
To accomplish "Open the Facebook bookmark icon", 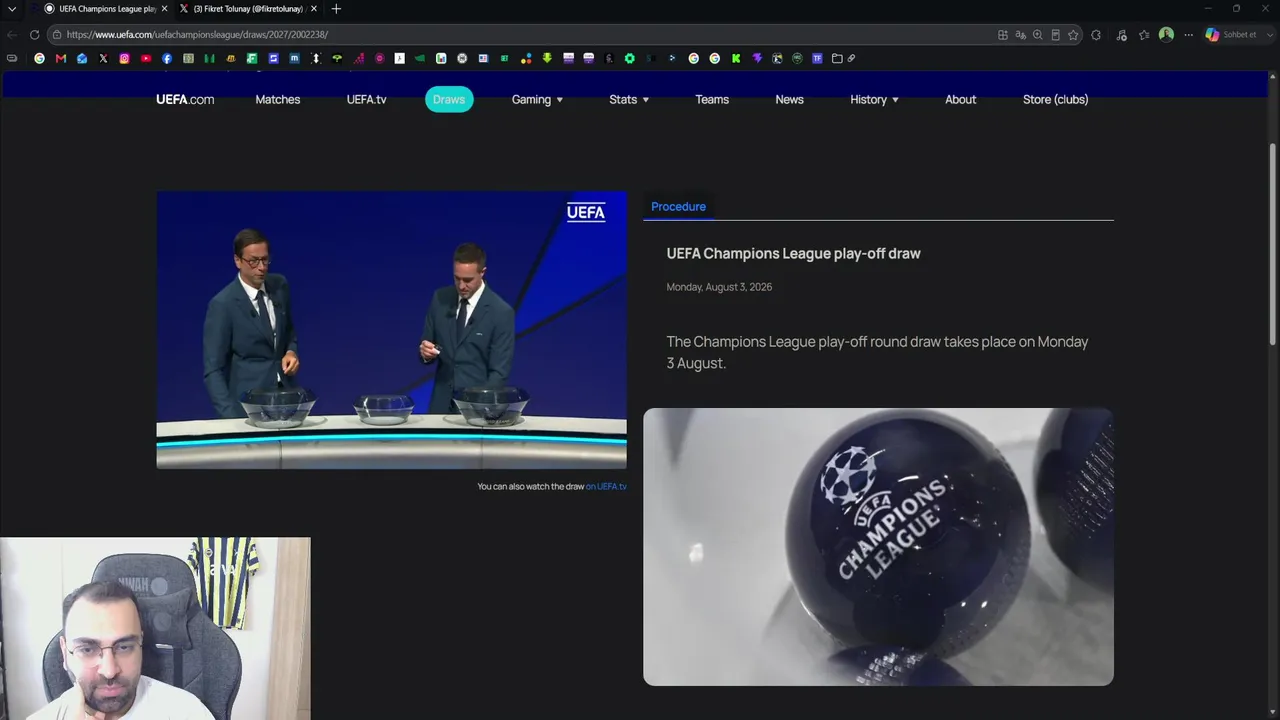I will coord(166,58).
